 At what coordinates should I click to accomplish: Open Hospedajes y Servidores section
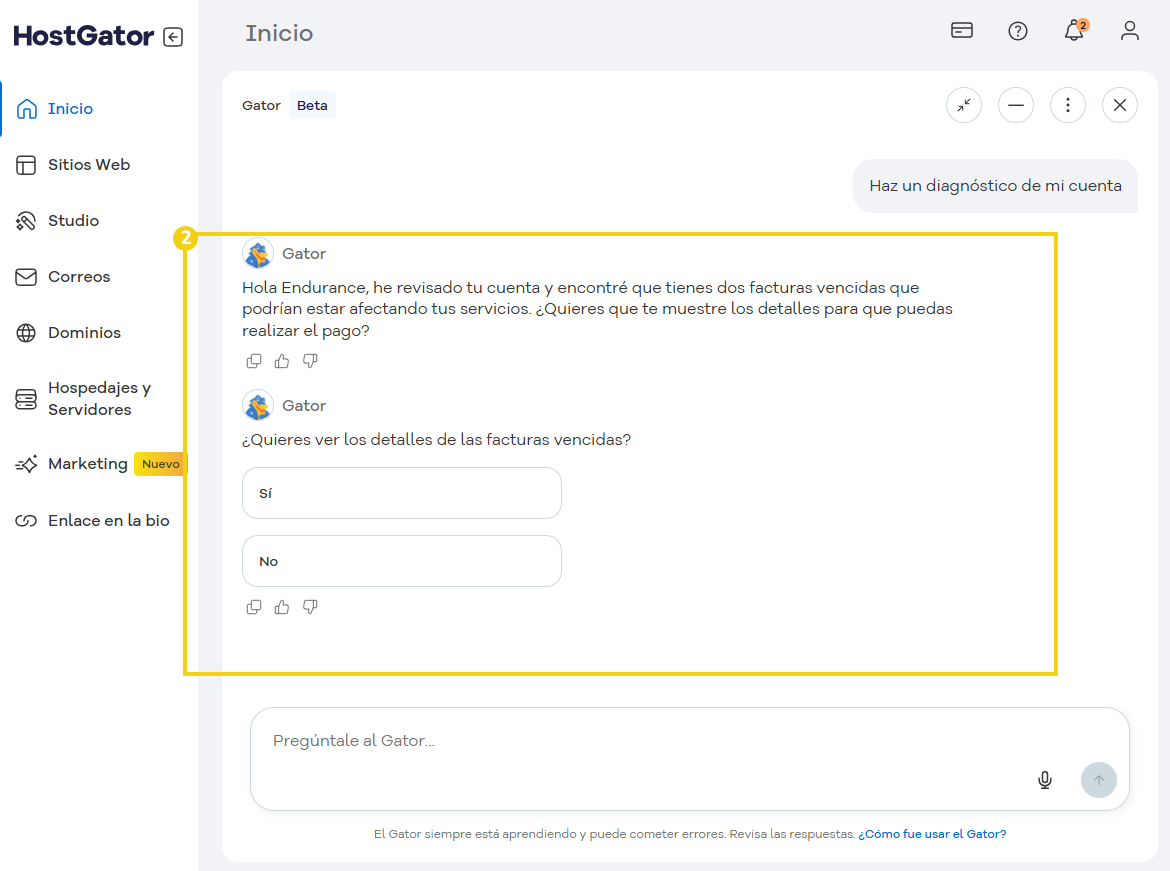[99, 399]
